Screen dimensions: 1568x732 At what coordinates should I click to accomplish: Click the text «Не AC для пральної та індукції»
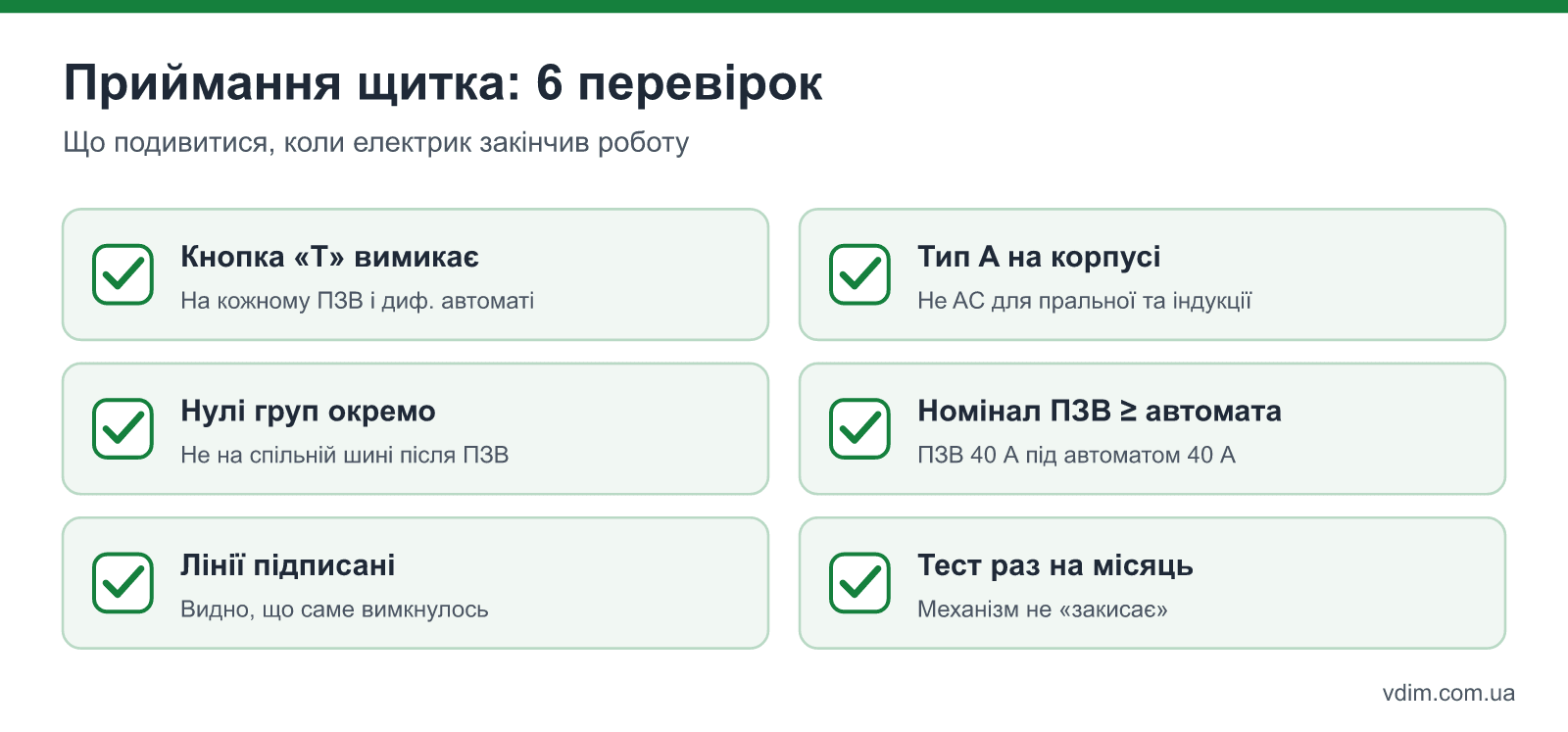(1084, 301)
